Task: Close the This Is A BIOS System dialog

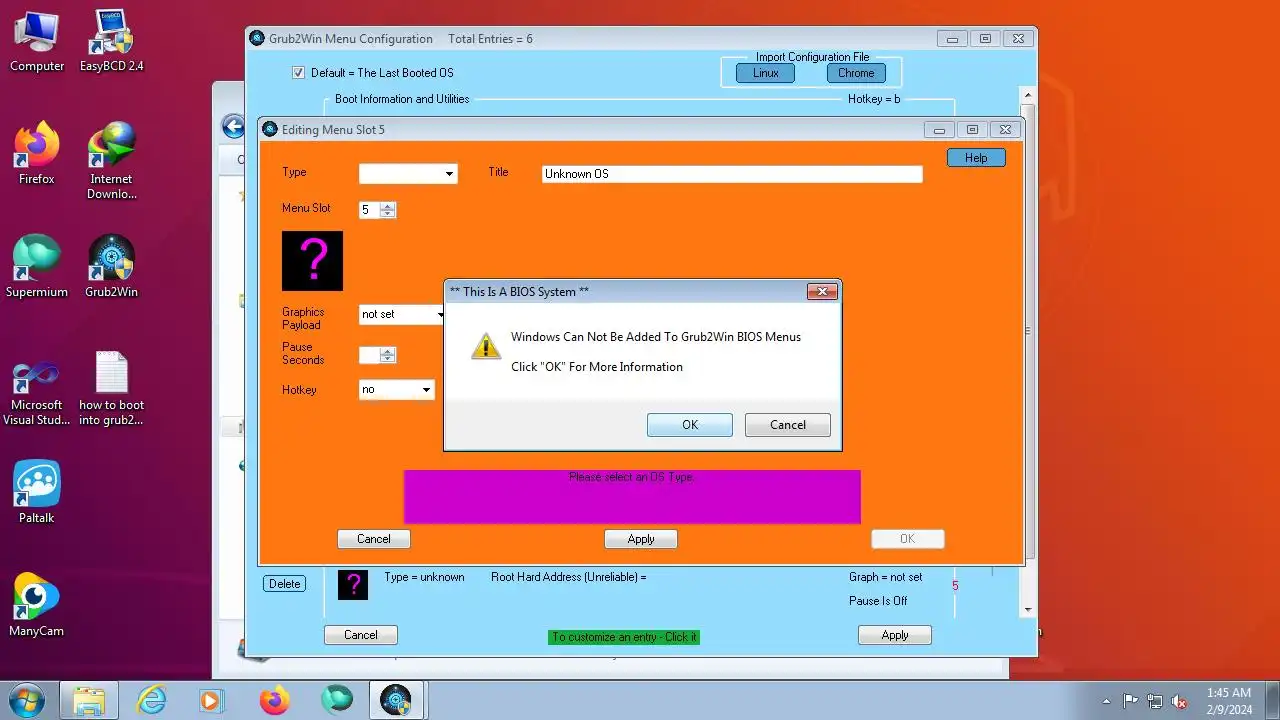Action: pos(821,291)
